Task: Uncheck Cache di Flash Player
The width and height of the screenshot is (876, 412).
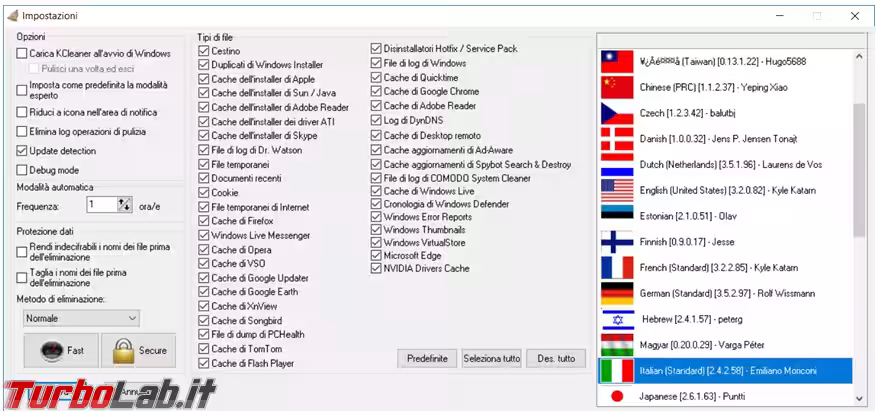Action: (x=203, y=363)
